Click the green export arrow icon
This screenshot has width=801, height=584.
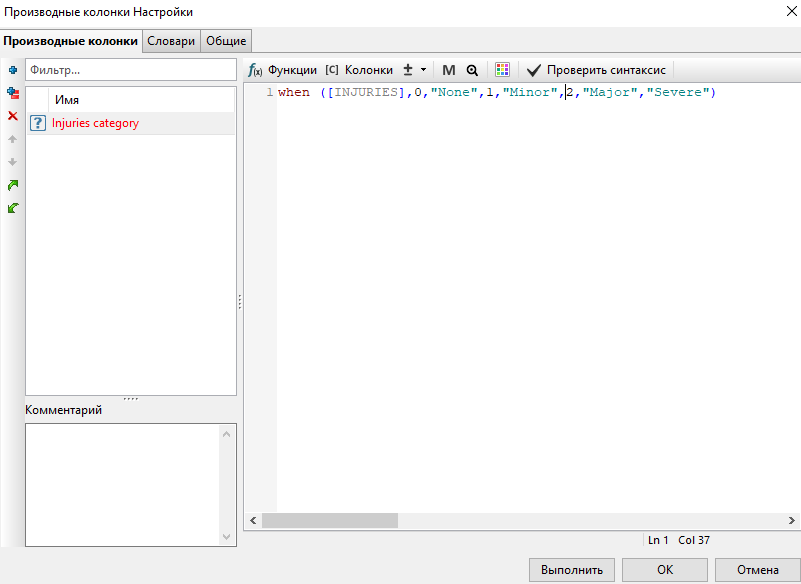click(13, 185)
